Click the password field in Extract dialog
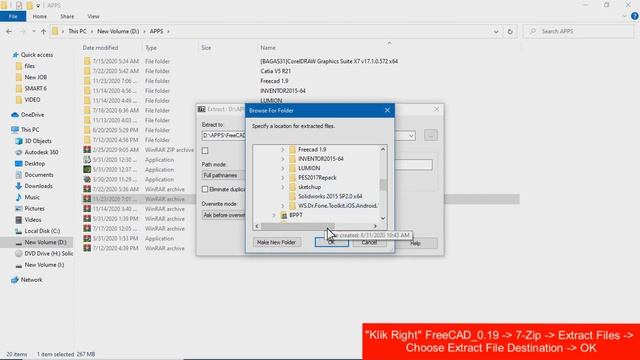640x360 pixels. [413, 164]
